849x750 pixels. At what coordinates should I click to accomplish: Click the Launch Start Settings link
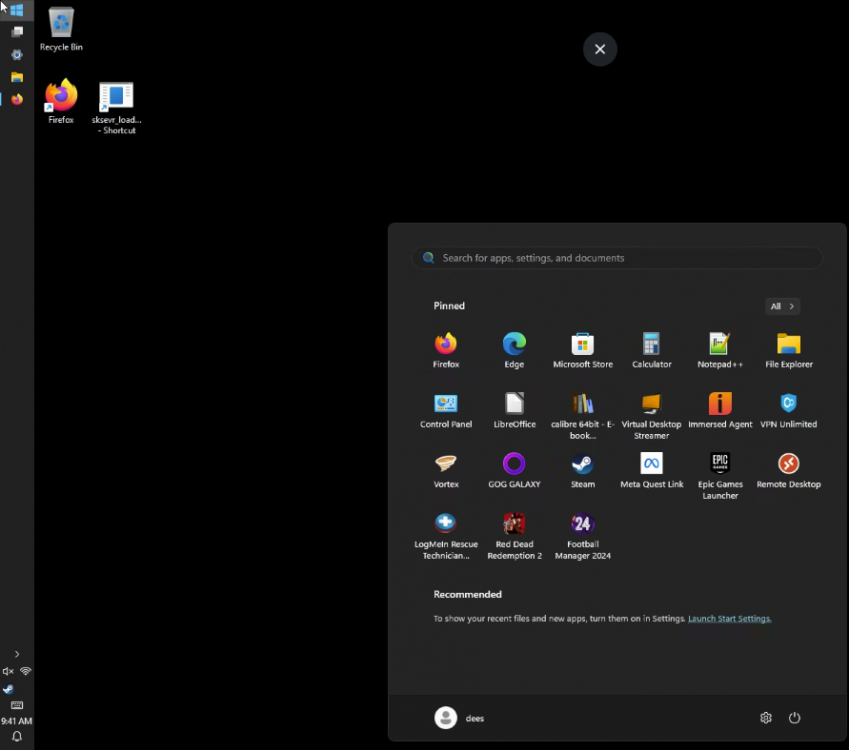click(729, 618)
